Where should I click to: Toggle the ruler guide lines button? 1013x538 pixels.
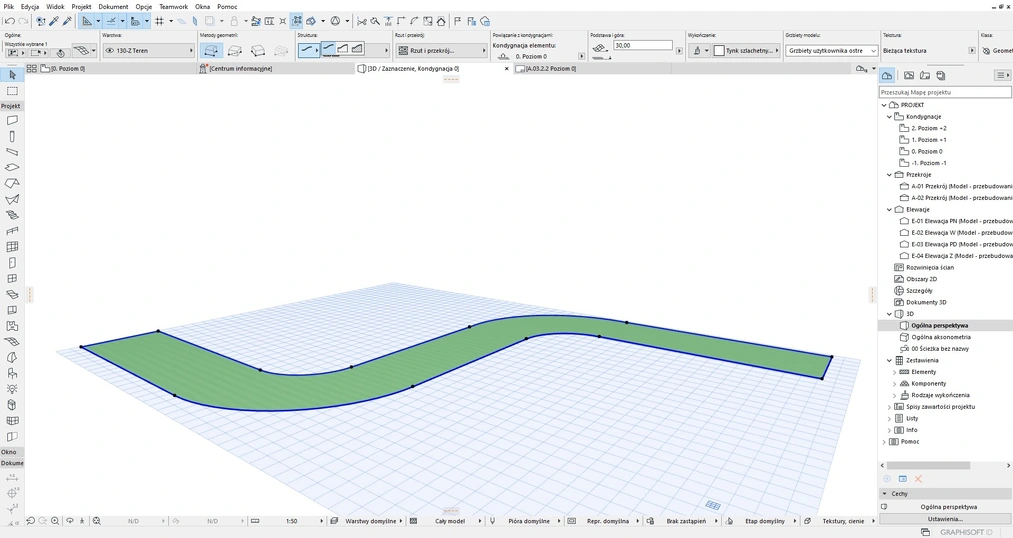89,20
